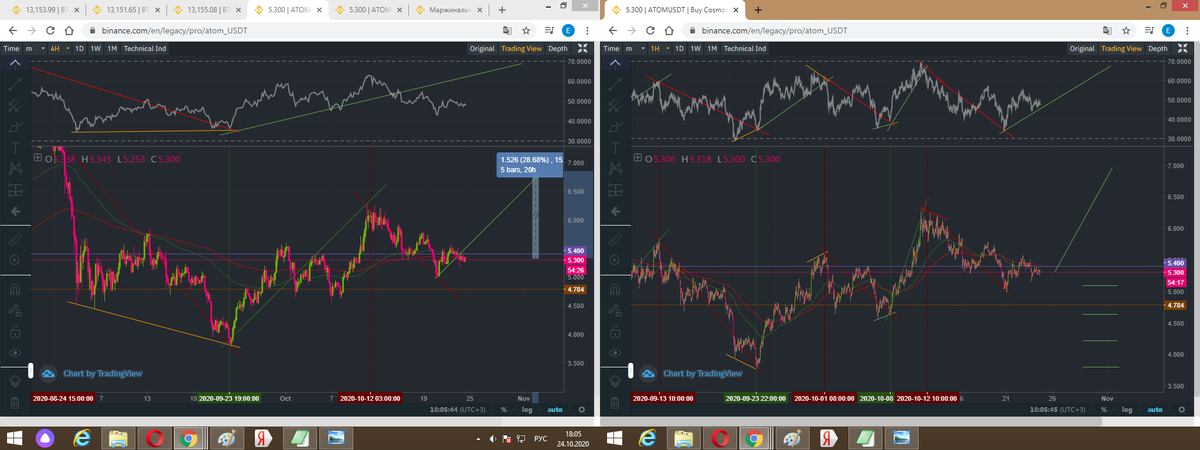
Task: Select Trend Line tool in left chart
Action: [14, 84]
